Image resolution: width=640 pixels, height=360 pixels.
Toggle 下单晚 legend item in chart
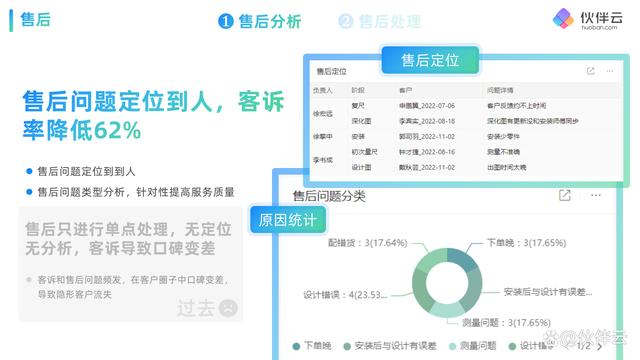tap(312, 346)
